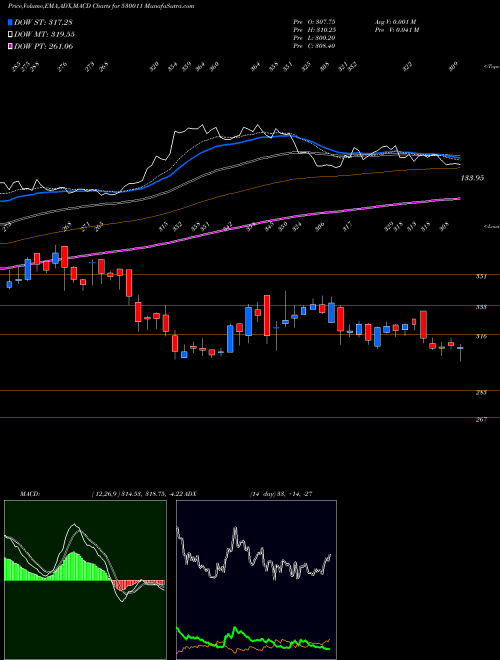The height and width of the screenshot is (660, 500).
Task: Select the 'DOW ST: 317.28' legend text
Action: coord(43,22)
